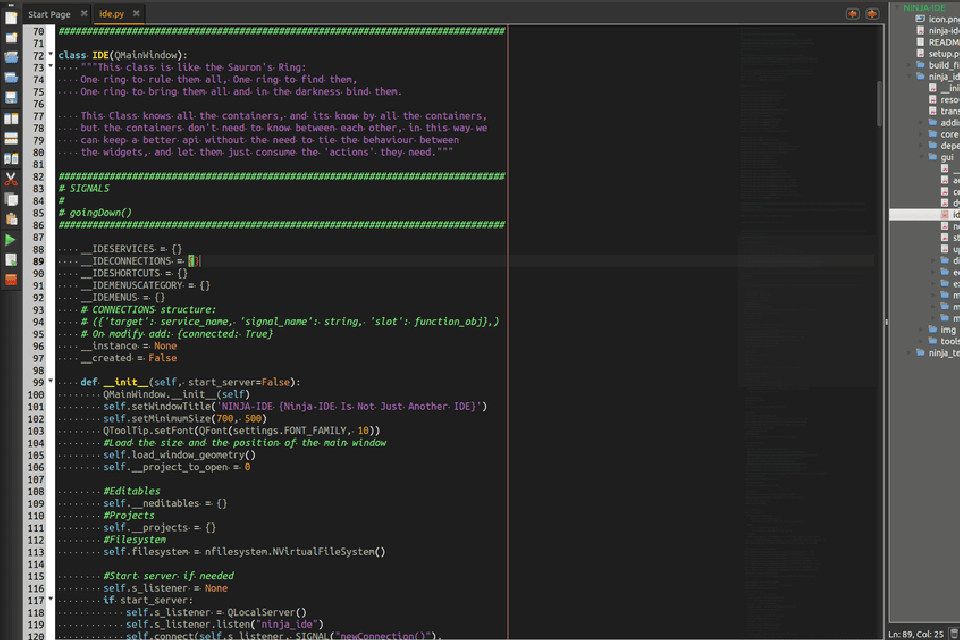Click the Paste clipboard icon
This screenshot has height=640, width=960.
(11, 219)
